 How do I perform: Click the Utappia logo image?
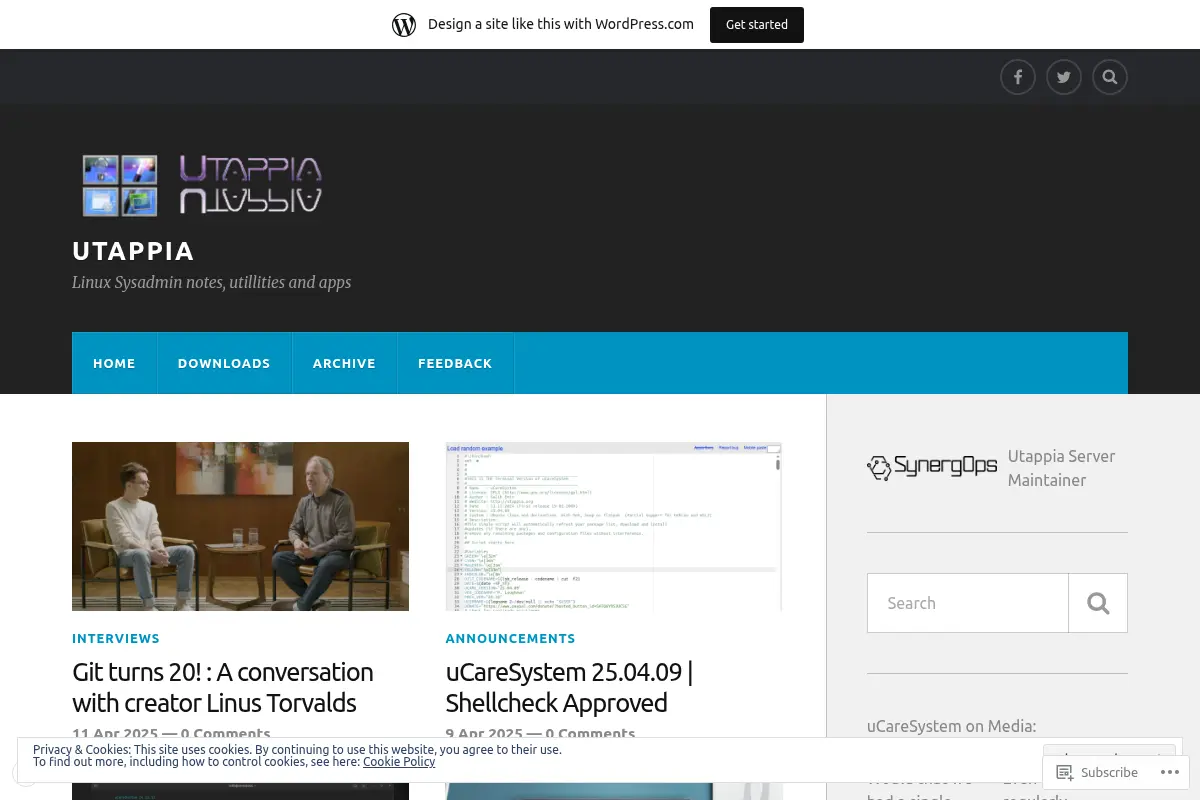click(202, 185)
